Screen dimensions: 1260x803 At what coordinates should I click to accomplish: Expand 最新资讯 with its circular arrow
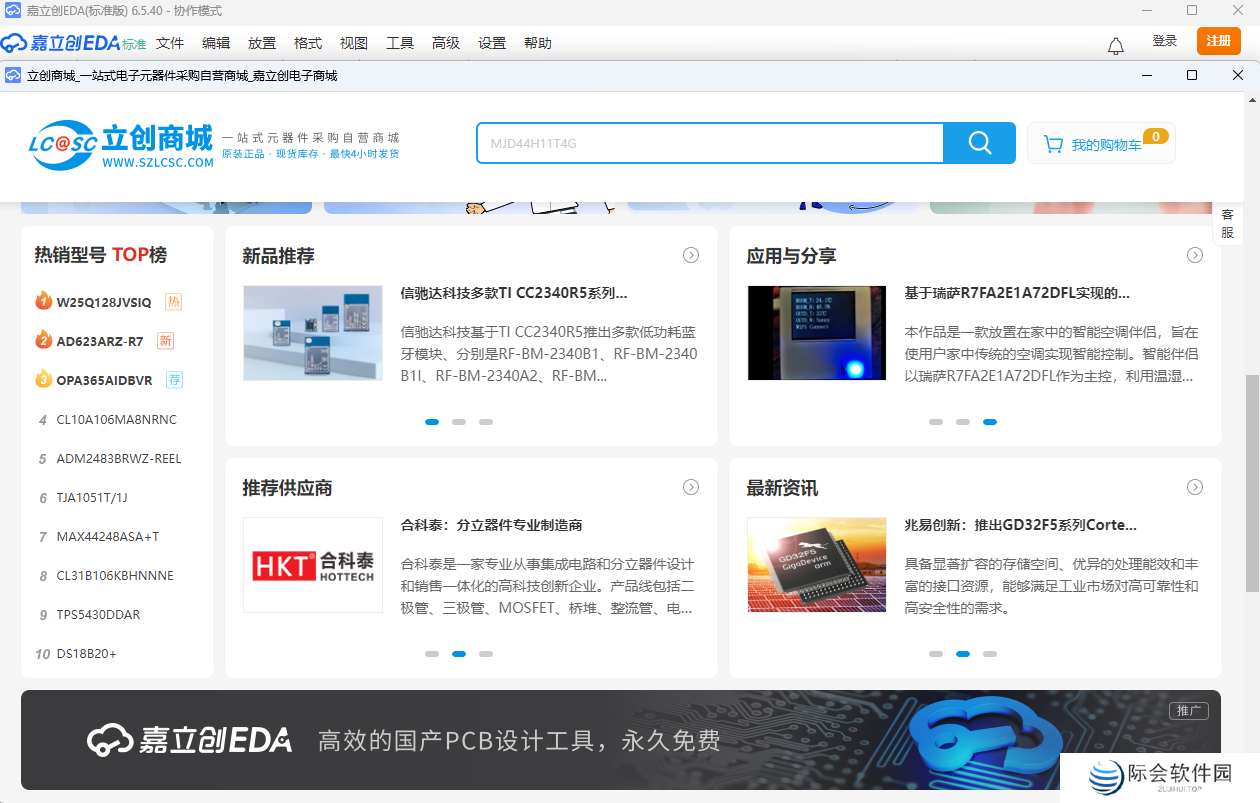pyautogui.click(x=1194, y=487)
